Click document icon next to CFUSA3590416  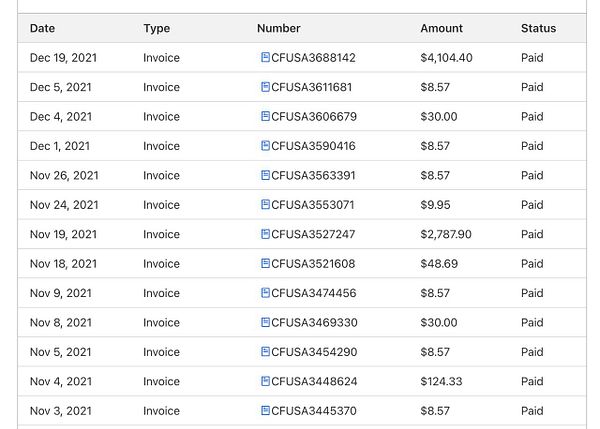(265, 146)
